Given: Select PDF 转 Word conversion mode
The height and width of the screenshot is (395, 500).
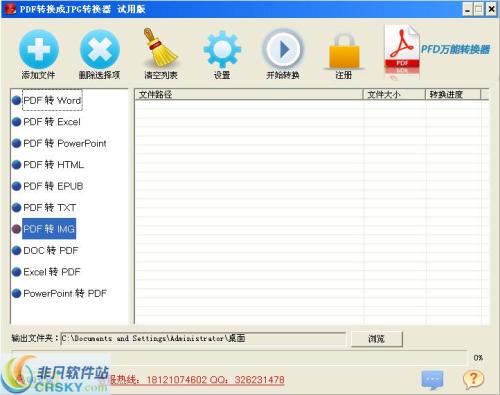Looking at the screenshot, I should [52, 100].
